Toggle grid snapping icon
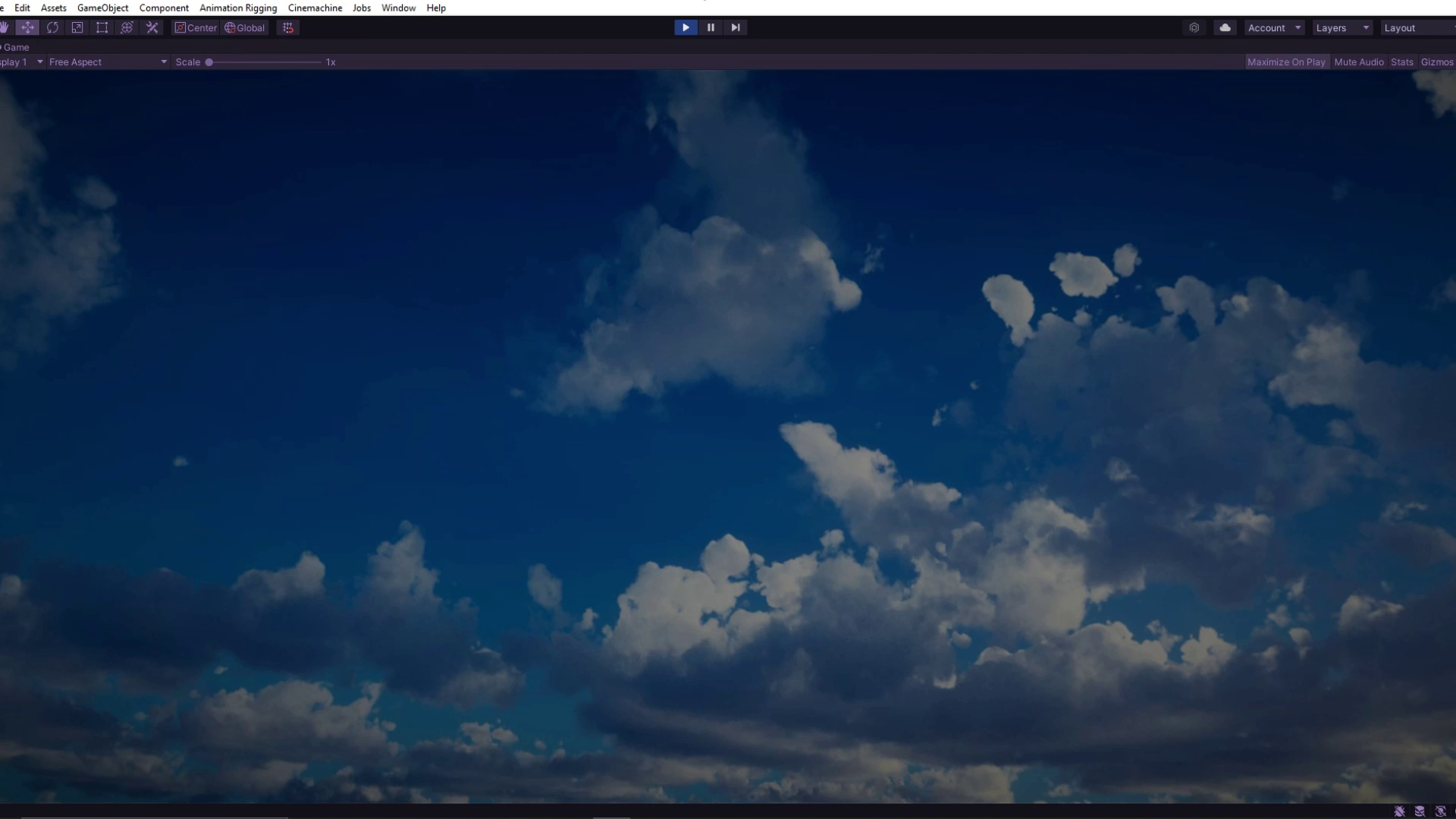The image size is (1456, 819). point(288,28)
